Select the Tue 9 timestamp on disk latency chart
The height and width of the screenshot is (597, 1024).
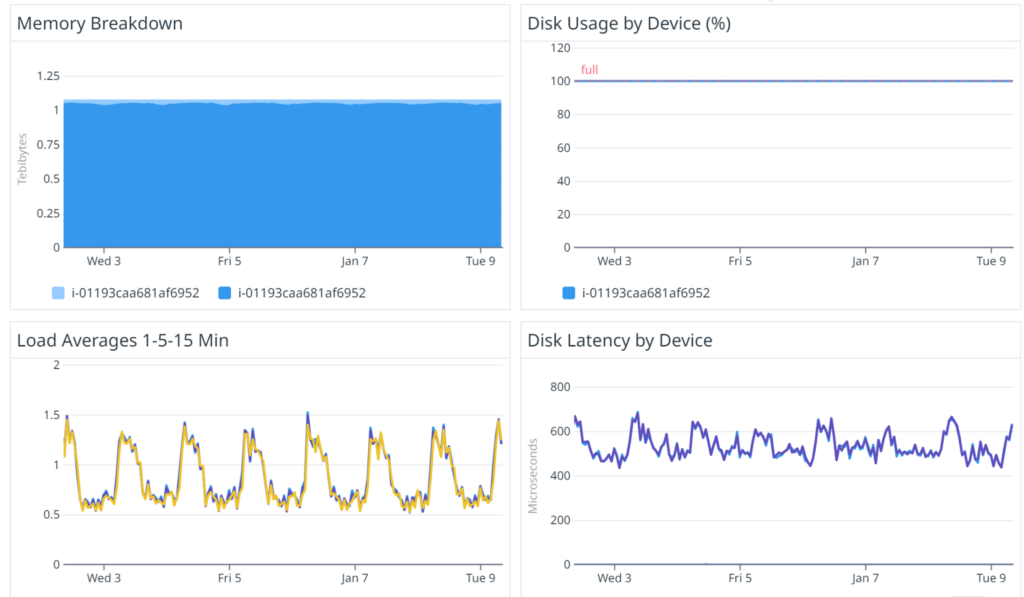(x=991, y=578)
